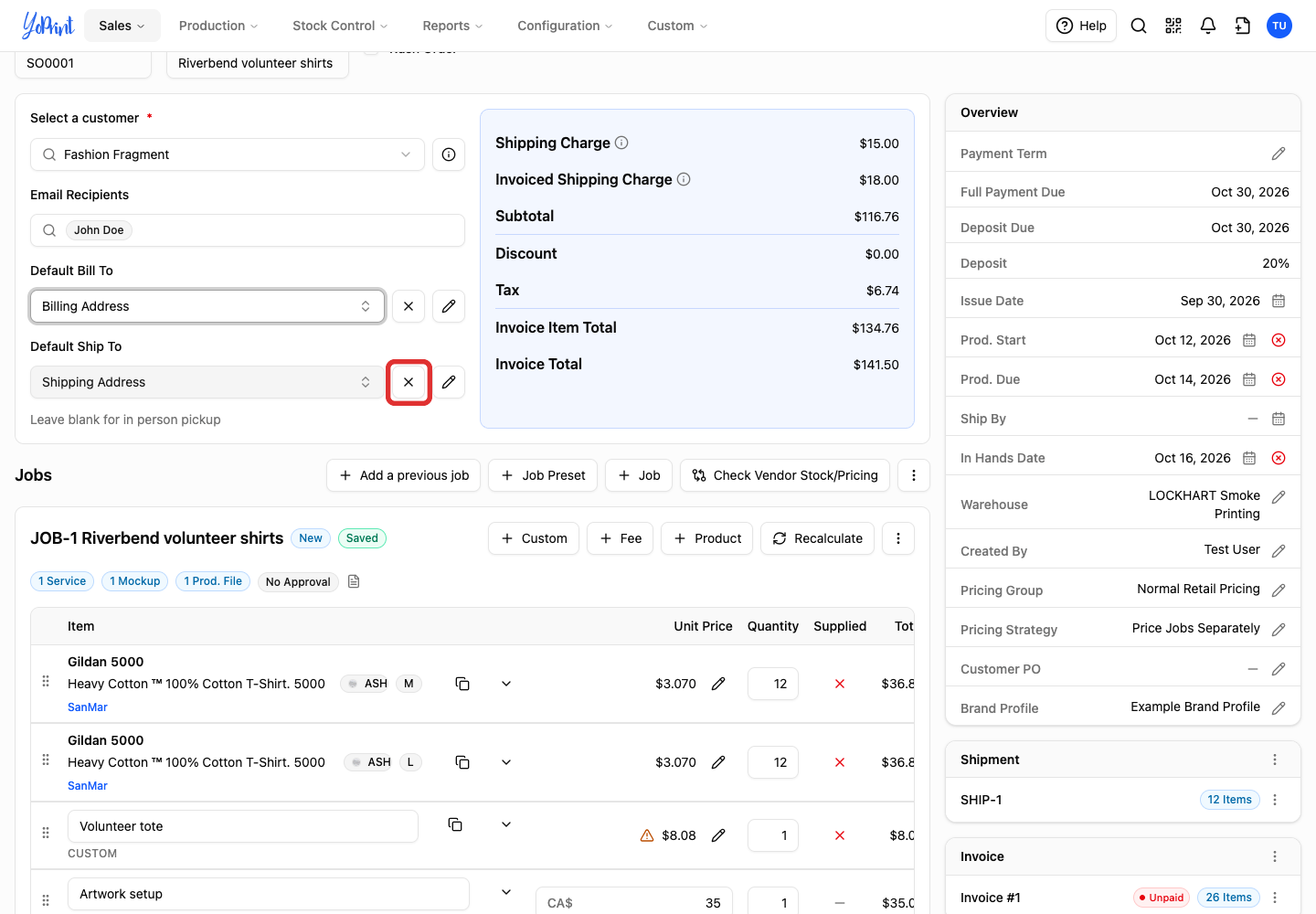
Task: Open the Shipment section options menu
Action: point(1275,760)
